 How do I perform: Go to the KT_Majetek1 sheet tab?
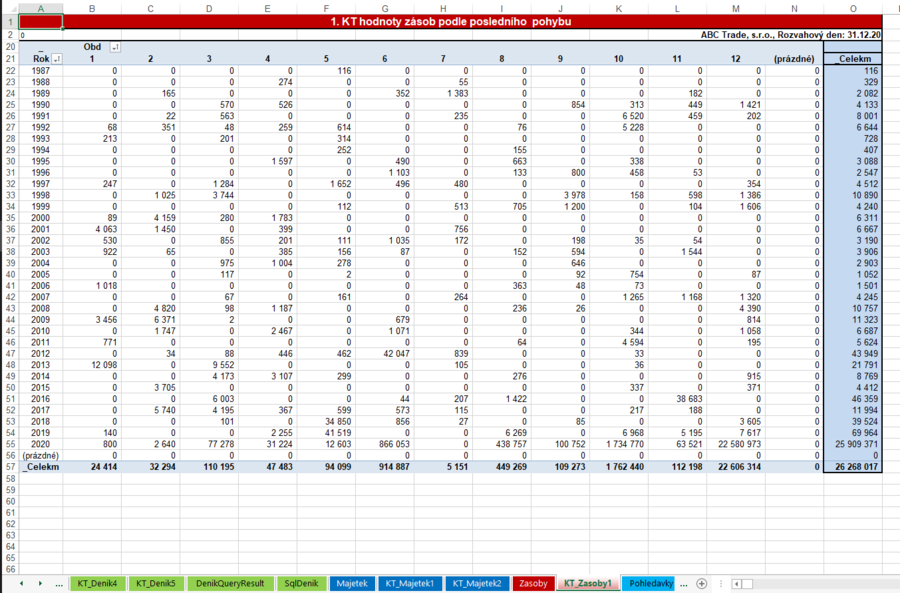407,583
